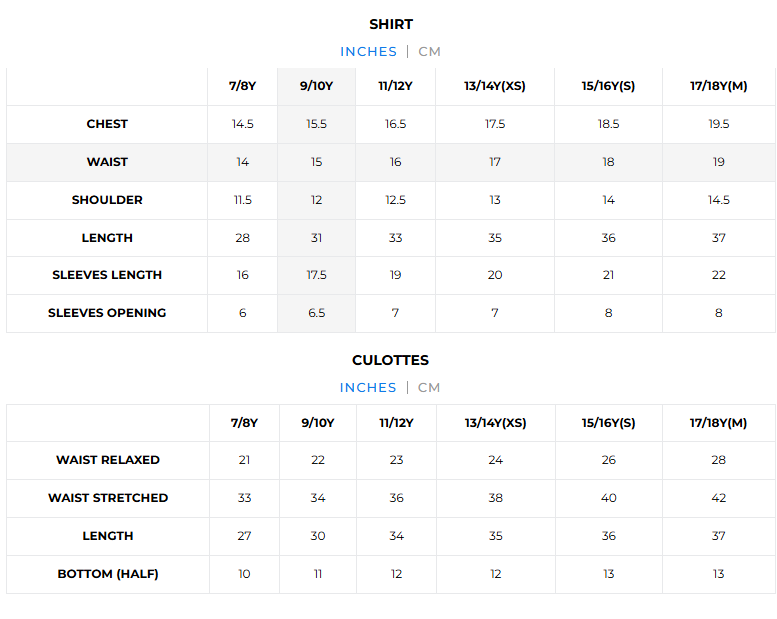Click the SHOULDER row label
The height and width of the screenshot is (619, 777).
[x=107, y=200]
